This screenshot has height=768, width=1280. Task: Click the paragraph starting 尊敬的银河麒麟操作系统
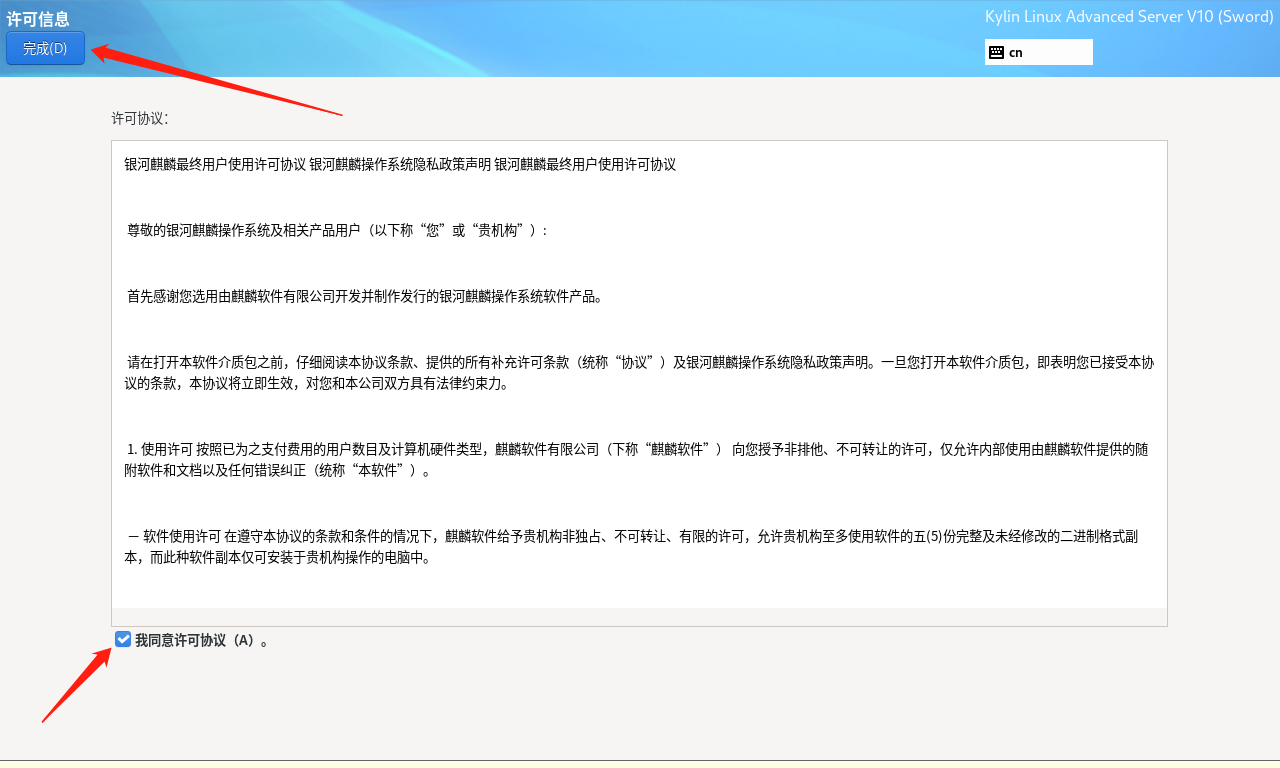tap(337, 230)
